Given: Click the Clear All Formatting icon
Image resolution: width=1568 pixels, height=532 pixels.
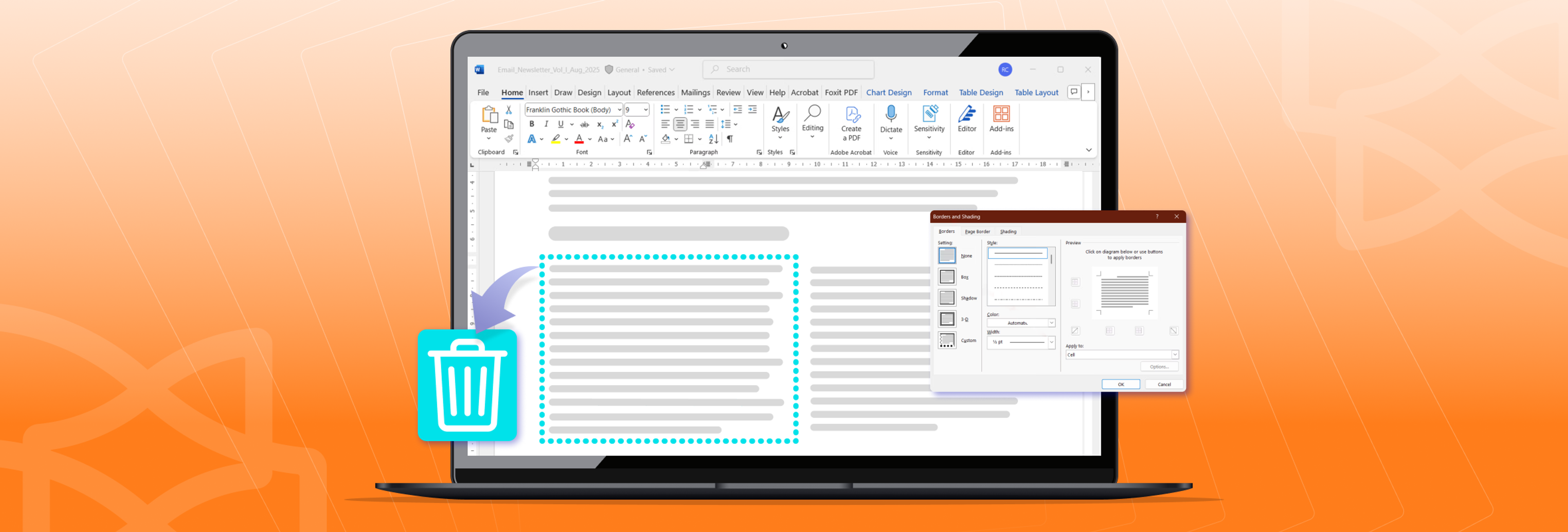Looking at the screenshot, I should point(630,124).
